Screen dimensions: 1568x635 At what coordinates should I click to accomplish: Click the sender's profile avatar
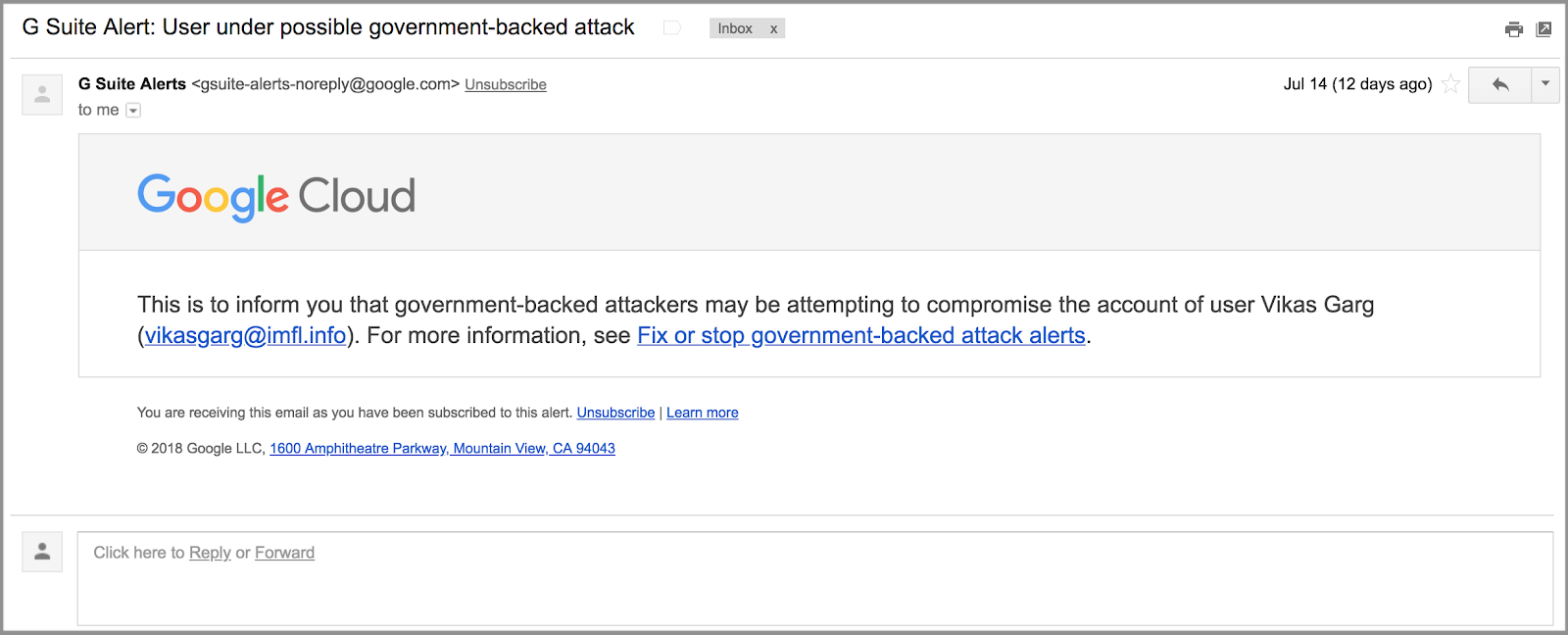click(x=42, y=95)
